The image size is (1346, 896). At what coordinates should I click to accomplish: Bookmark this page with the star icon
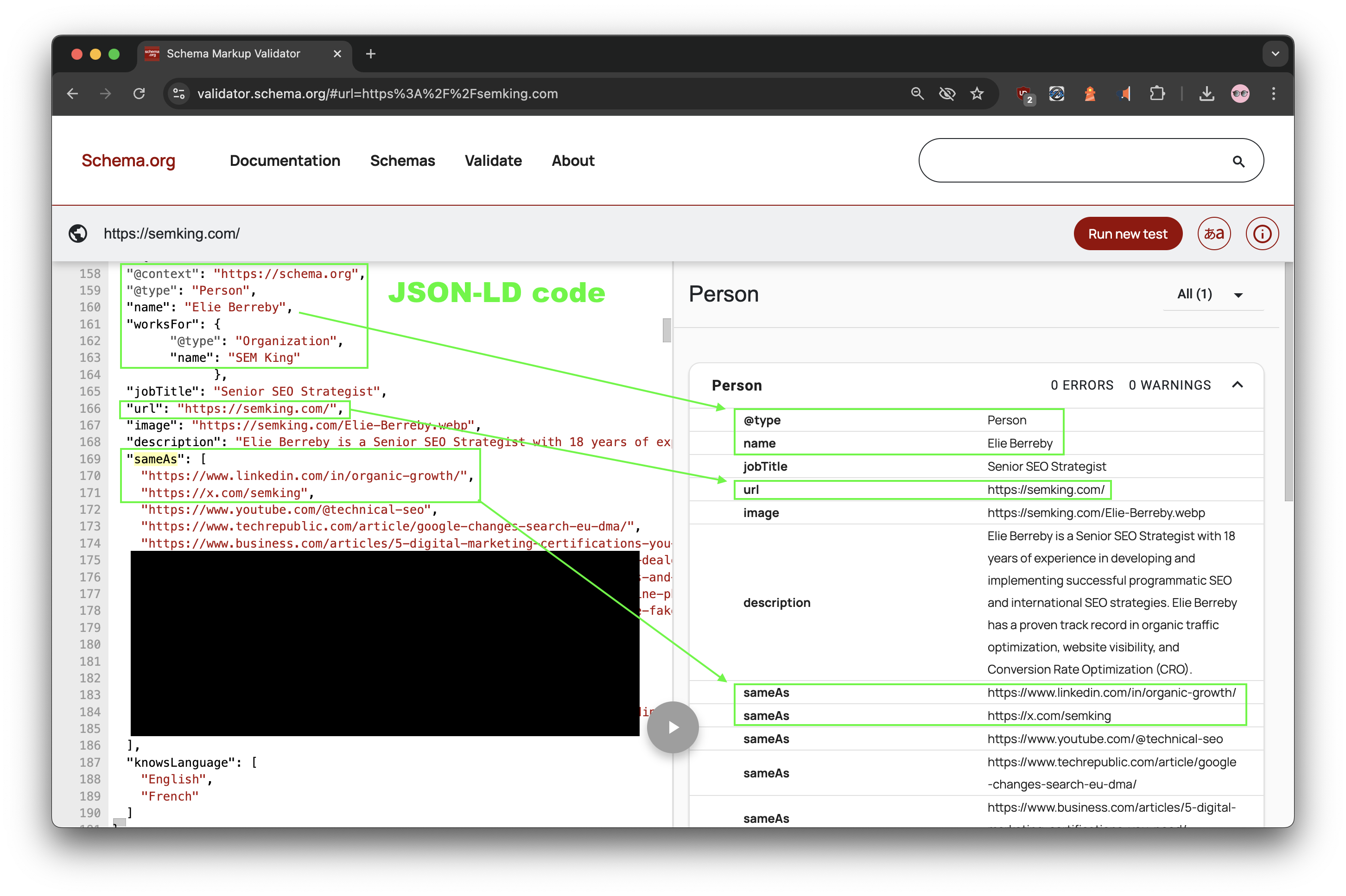[x=977, y=94]
